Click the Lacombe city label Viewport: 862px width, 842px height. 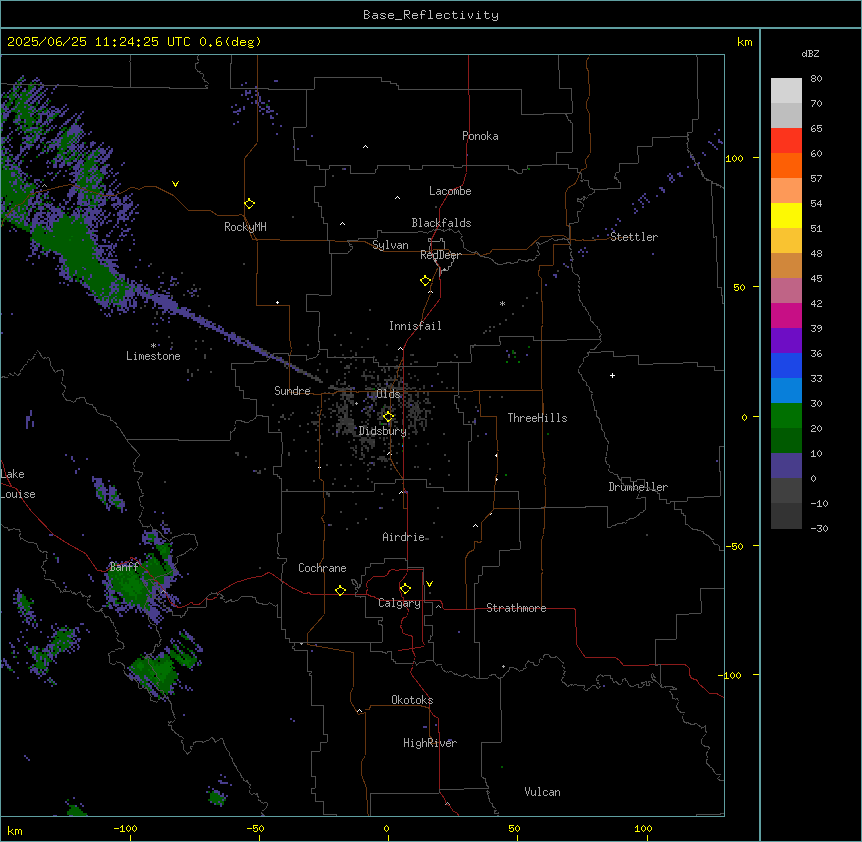[x=450, y=191]
